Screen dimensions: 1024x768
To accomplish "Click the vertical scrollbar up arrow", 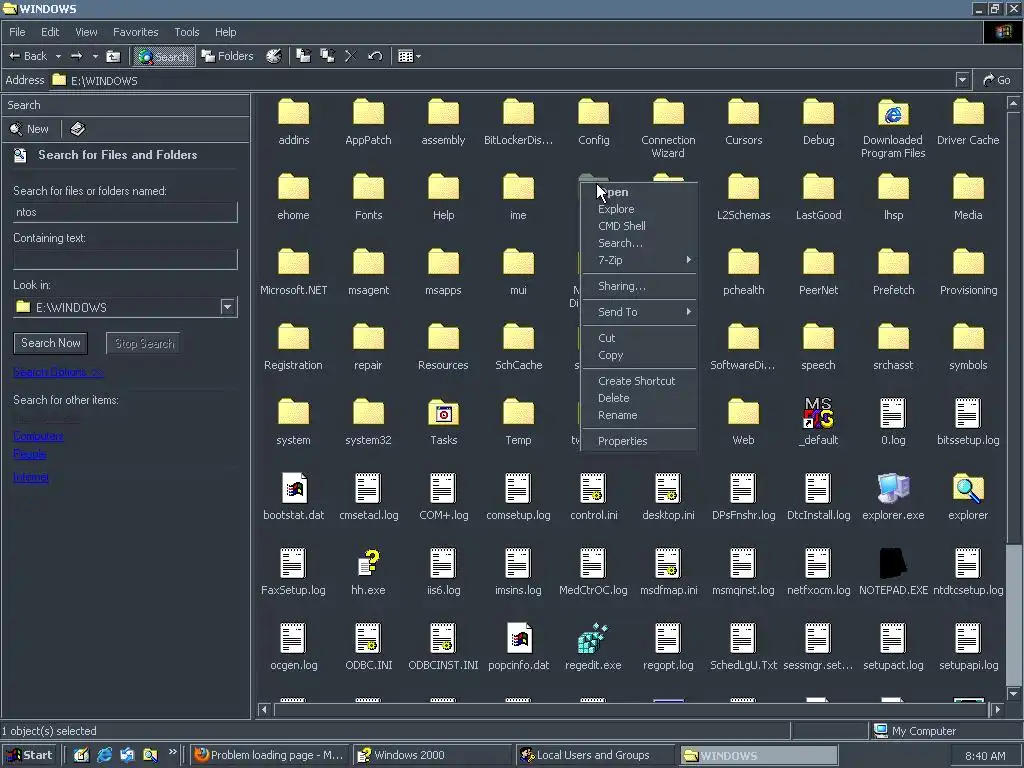I will click(1013, 103).
